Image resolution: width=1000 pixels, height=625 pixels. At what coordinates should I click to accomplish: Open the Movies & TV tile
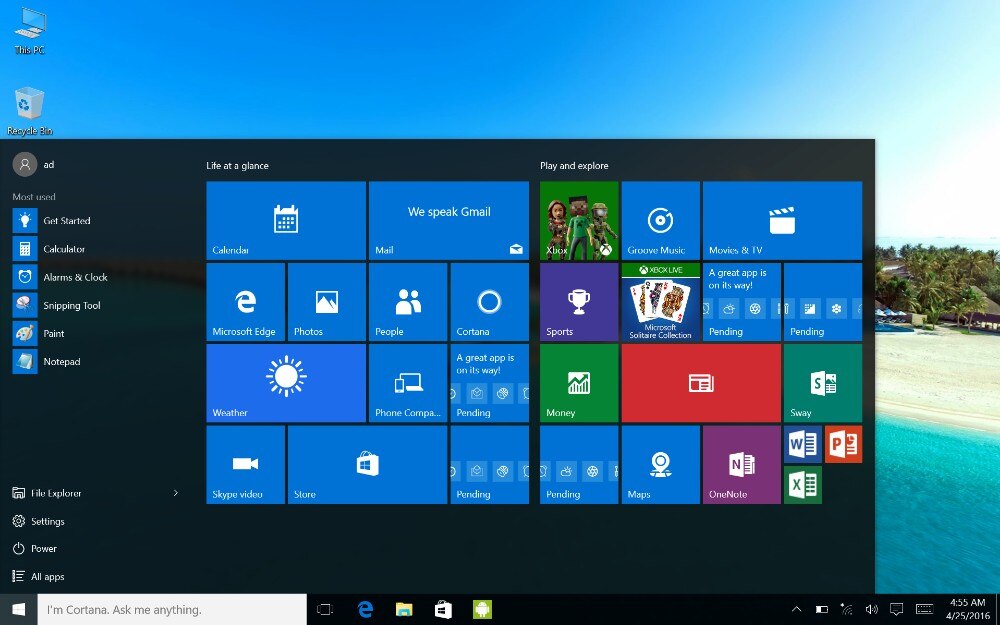[x=783, y=220]
